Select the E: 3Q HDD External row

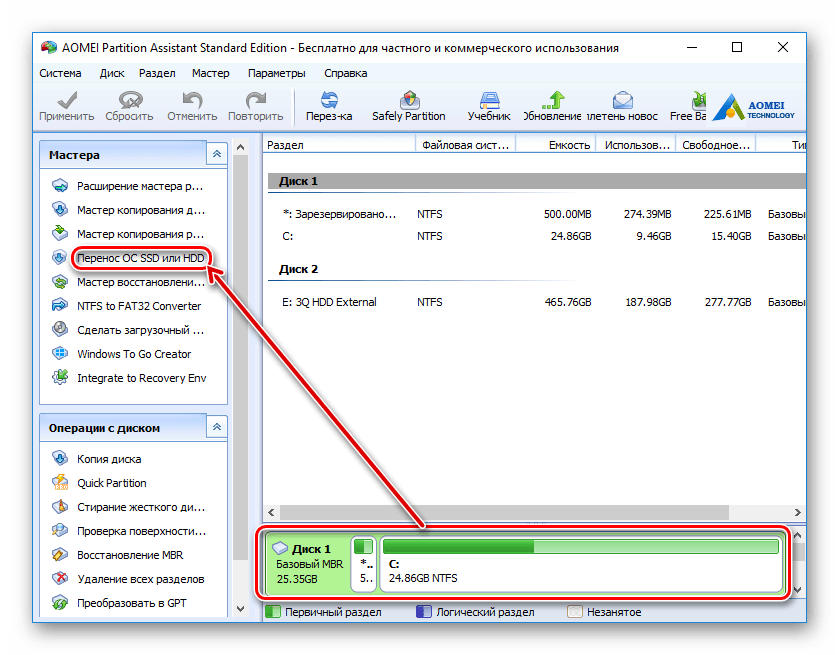tap(537, 302)
